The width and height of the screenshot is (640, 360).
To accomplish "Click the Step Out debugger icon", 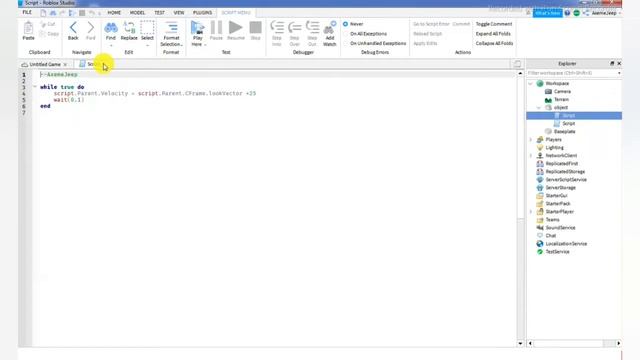I will pos(312,28).
